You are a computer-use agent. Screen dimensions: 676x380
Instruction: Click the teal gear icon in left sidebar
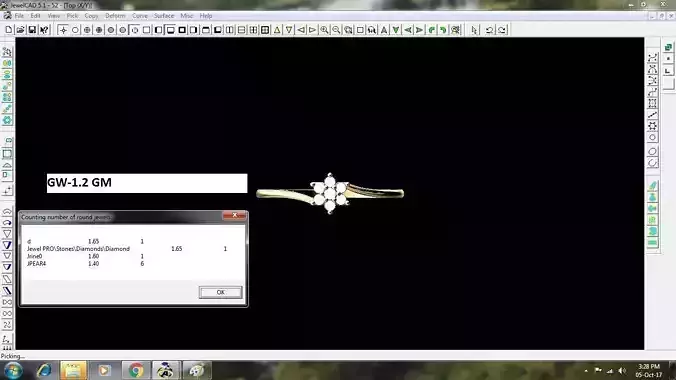click(x=7, y=120)
